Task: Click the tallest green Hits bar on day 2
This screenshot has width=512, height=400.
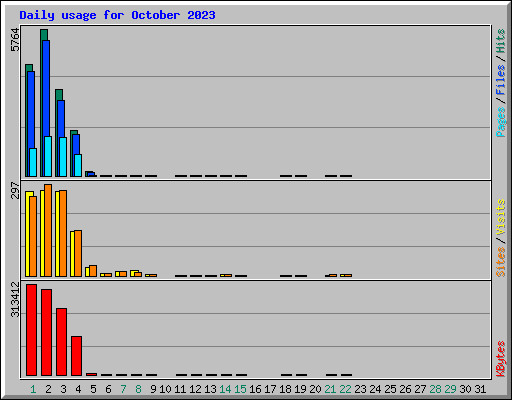Action: point(44,35)
